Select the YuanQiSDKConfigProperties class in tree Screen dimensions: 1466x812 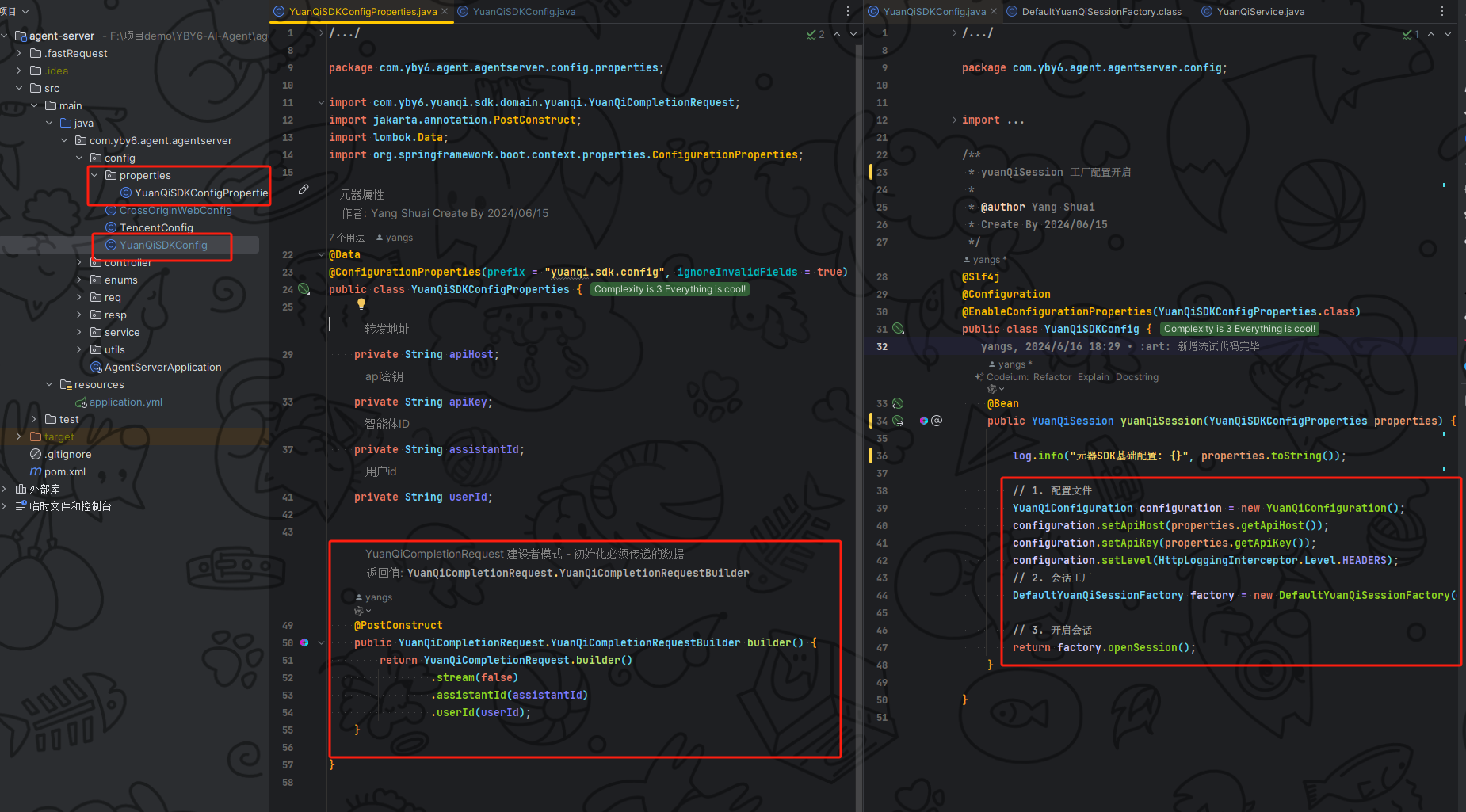coord(194,193)
